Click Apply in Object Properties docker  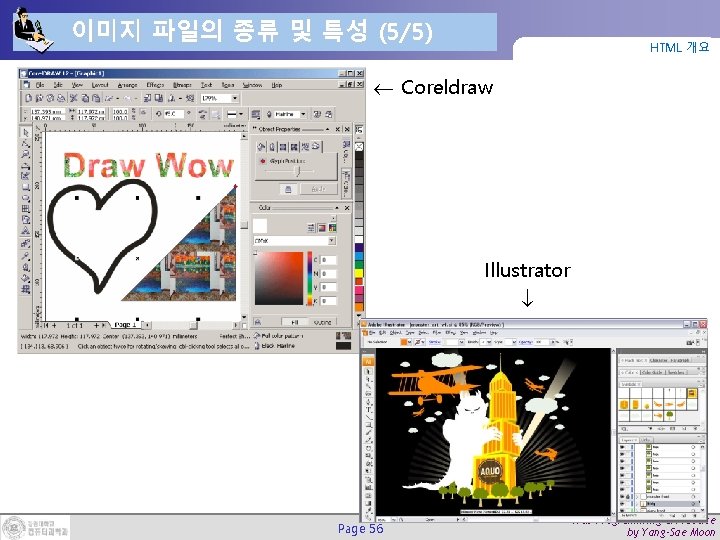tap(319, 189)
